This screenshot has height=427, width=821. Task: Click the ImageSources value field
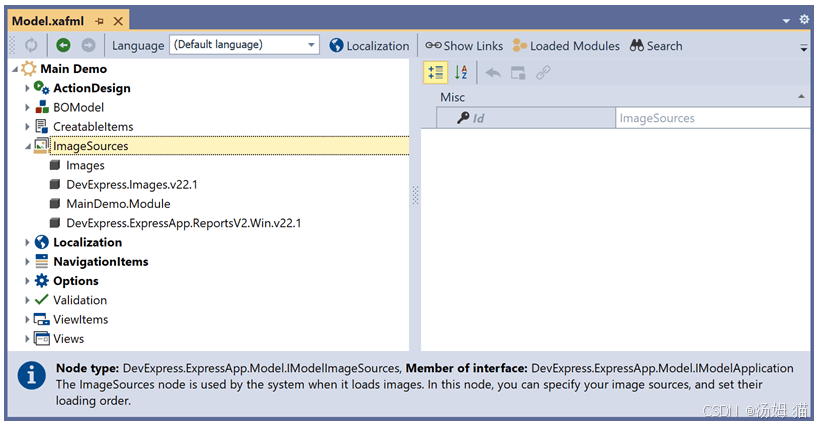tap(713, 118)
